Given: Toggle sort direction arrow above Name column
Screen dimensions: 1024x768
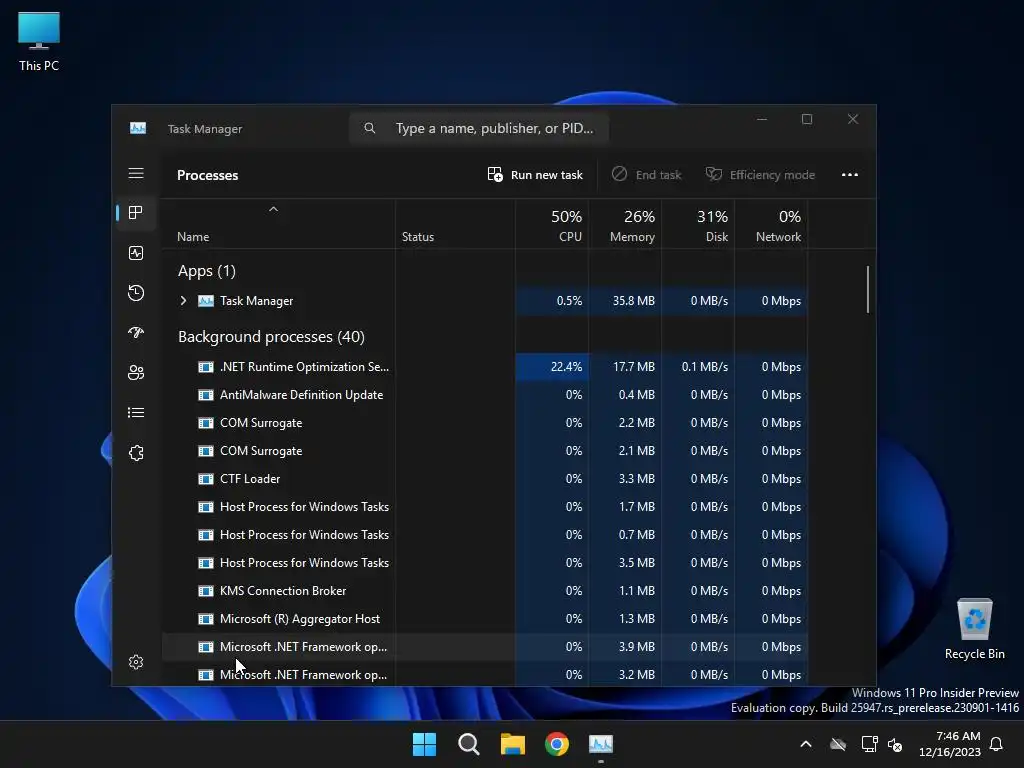Looking at the screenshot, I should point(274,209).
